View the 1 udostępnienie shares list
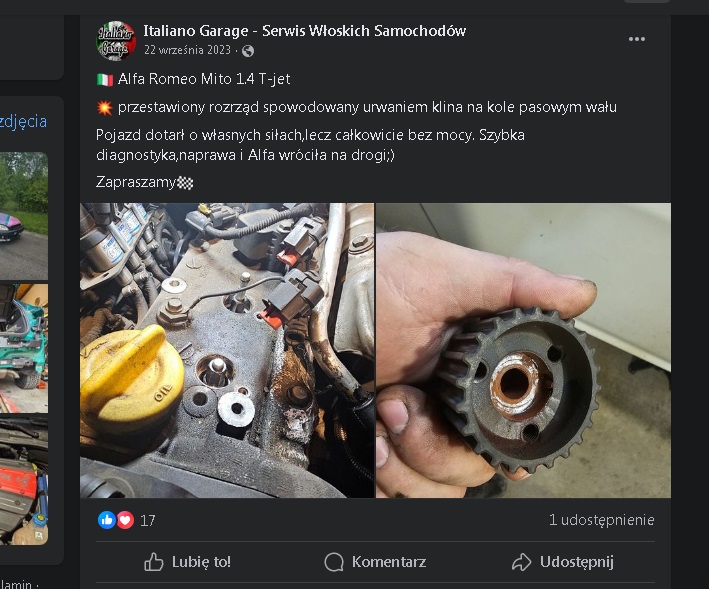The height and width of the screenshot is (589, 709). coord(601,520)
